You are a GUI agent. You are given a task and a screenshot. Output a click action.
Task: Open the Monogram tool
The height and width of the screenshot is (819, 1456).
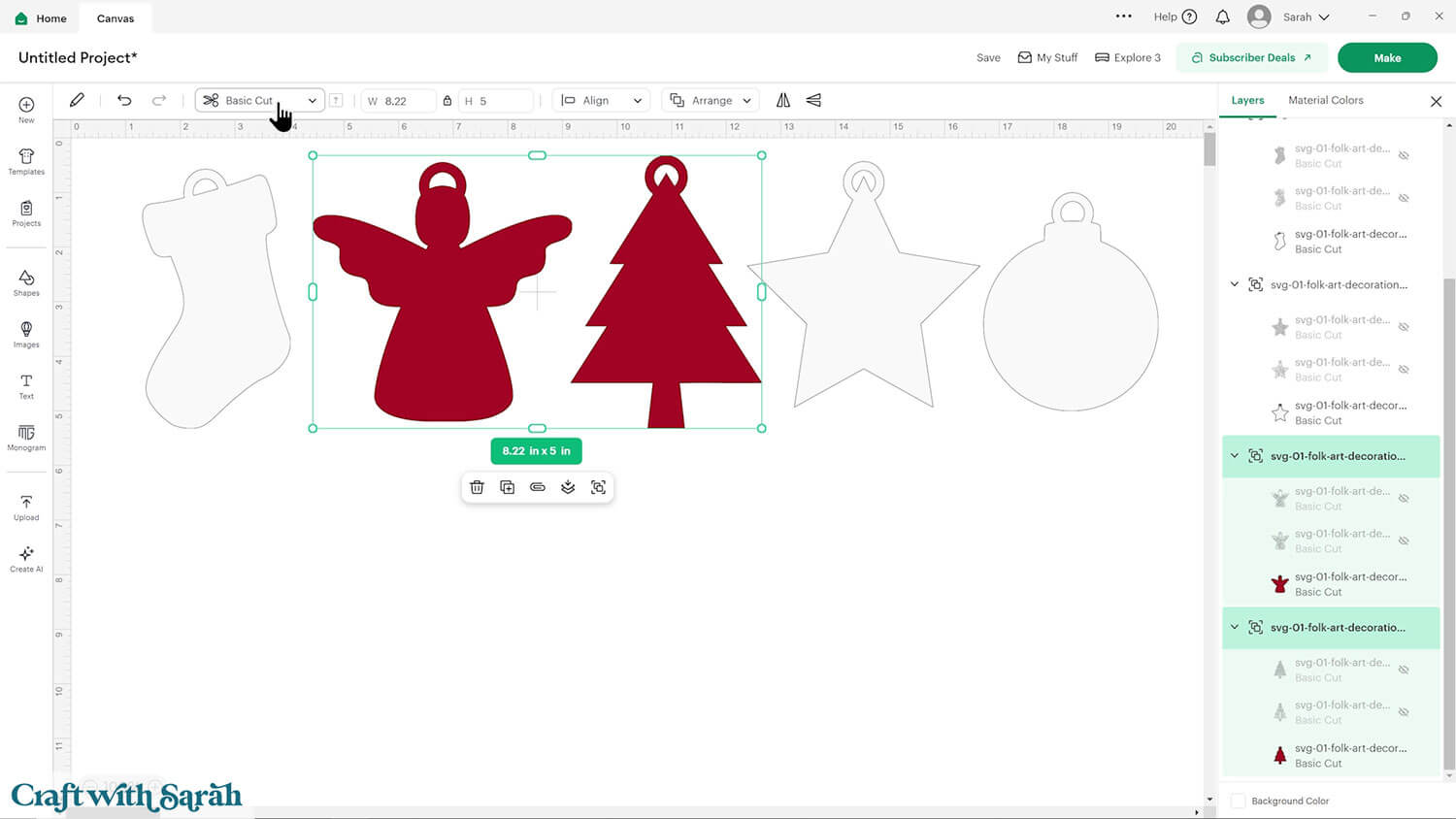pos(26,438)
